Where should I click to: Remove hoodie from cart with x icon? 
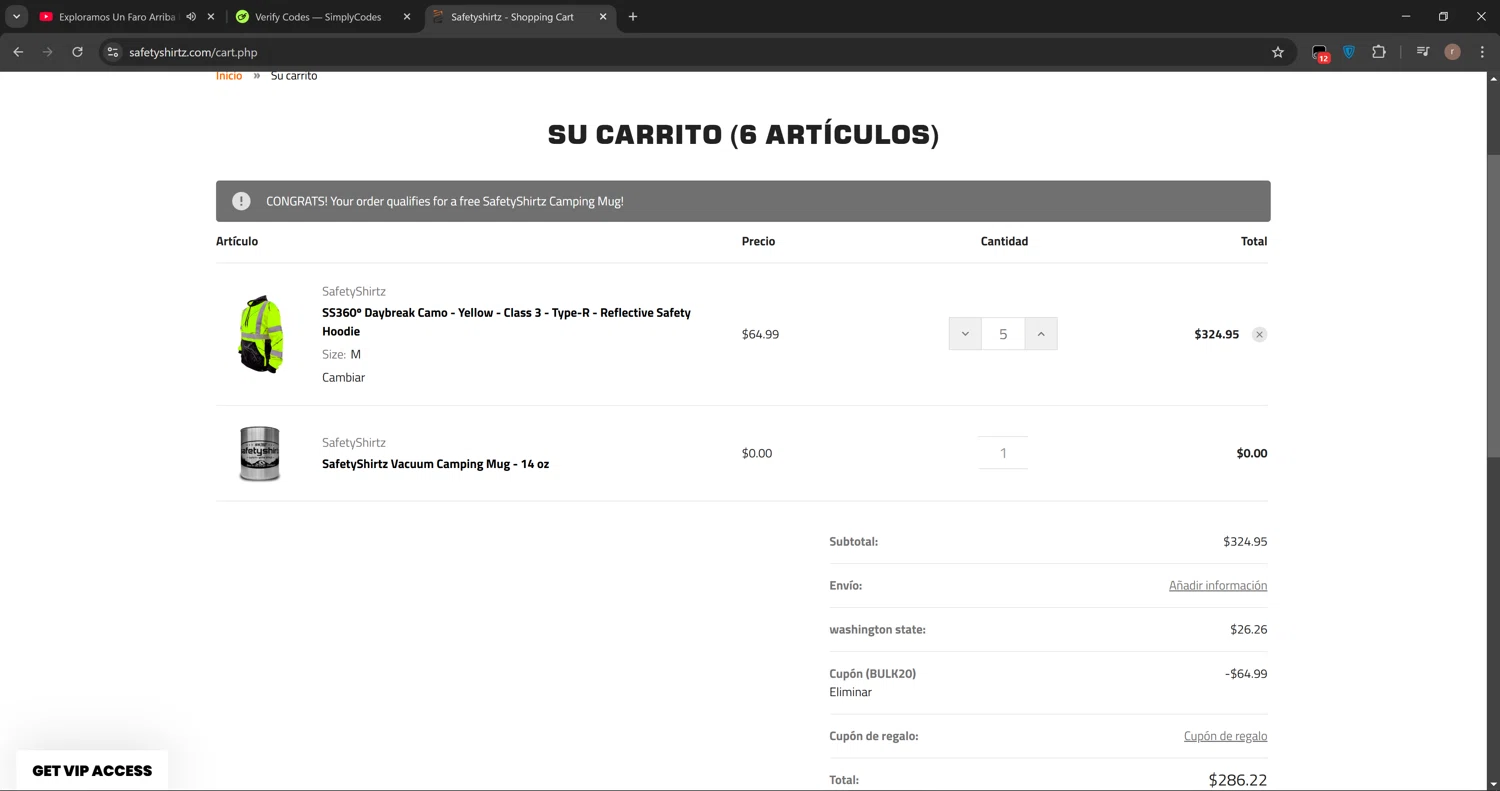pyautogui.click(x=1259, y=334)
